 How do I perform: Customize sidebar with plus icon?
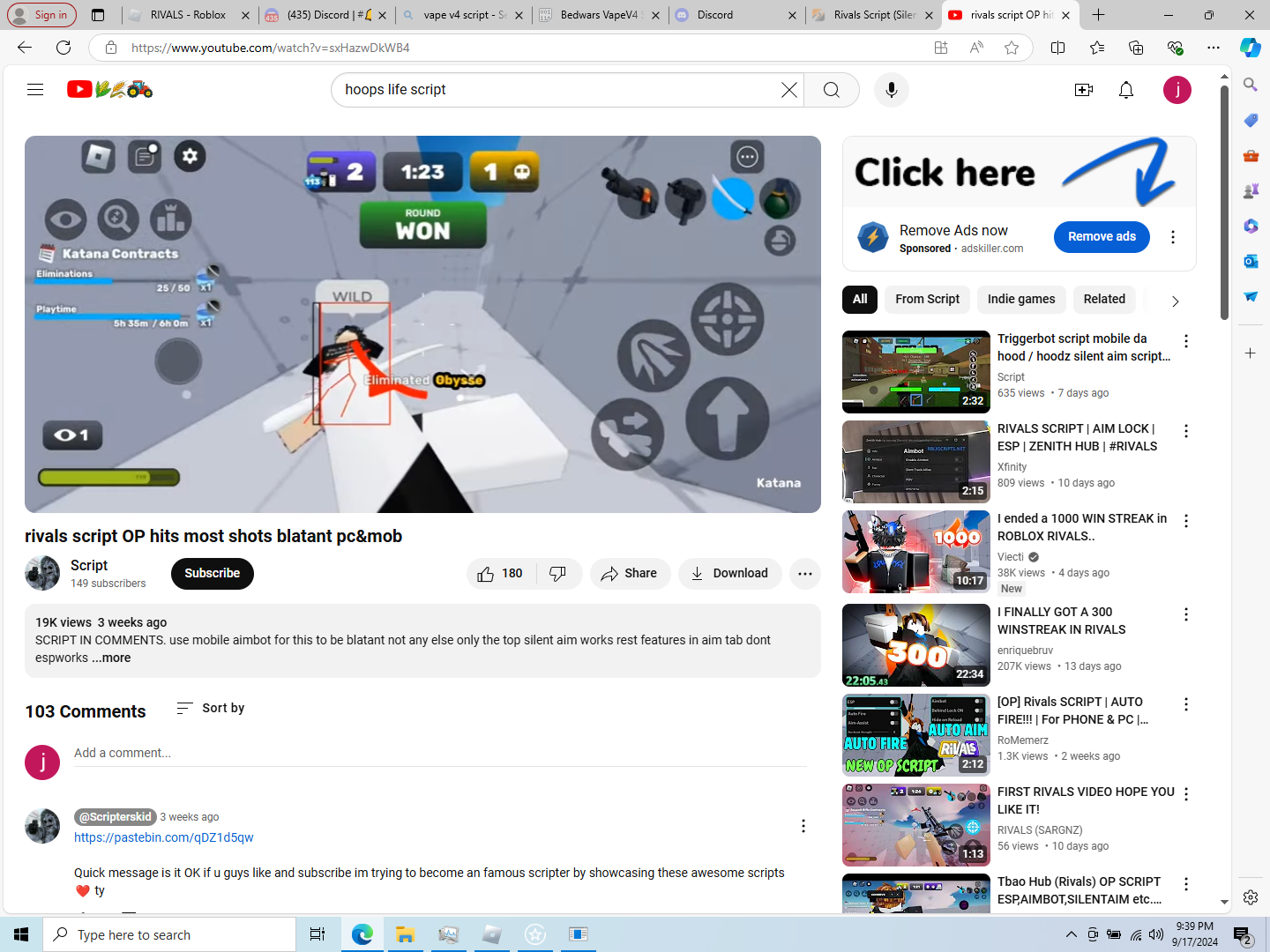1251,353
